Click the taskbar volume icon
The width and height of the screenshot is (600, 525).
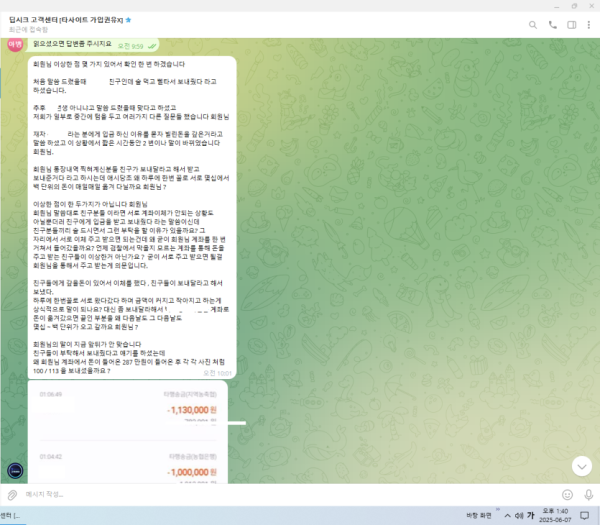(x=519, y=515)
